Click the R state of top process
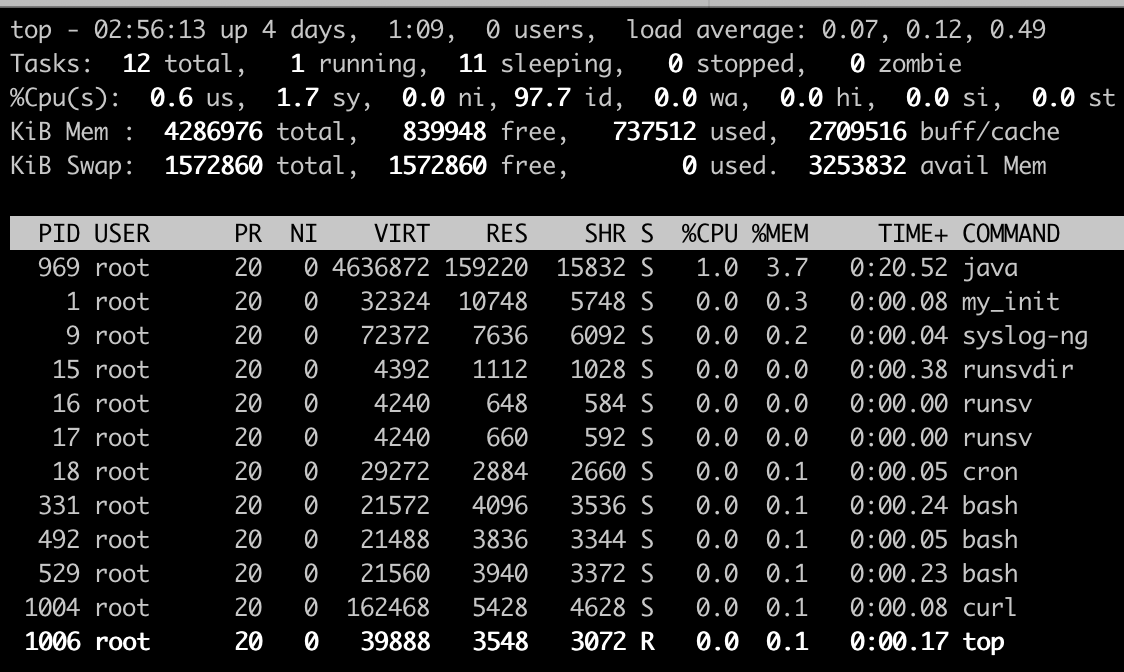The image size is (1124, 672). (647, 642)
